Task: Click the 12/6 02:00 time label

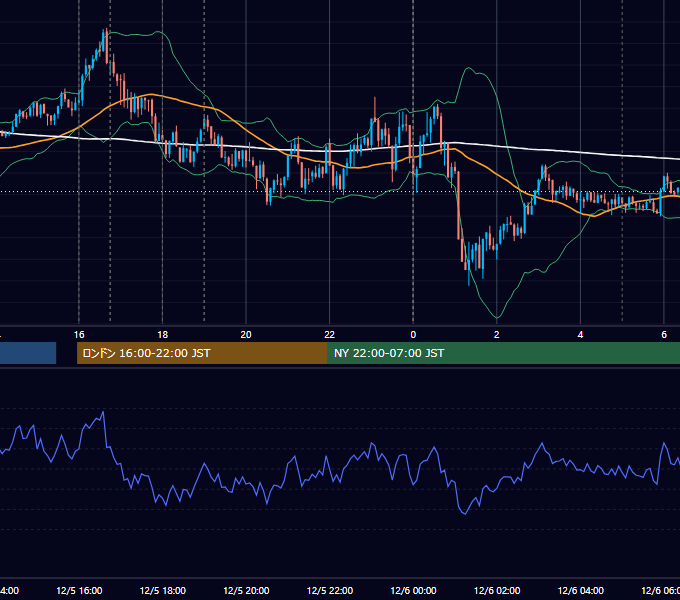Action: click(x=497, y=590)
